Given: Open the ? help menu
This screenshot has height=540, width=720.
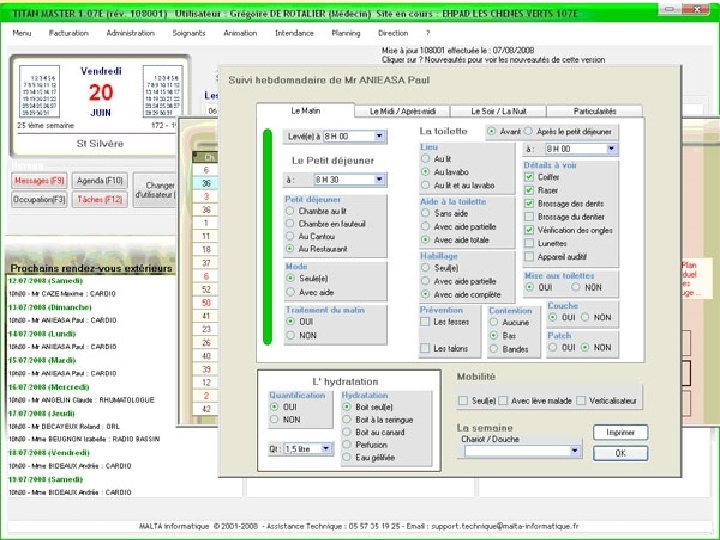Looking at the screenshot, I should point(428,33).
